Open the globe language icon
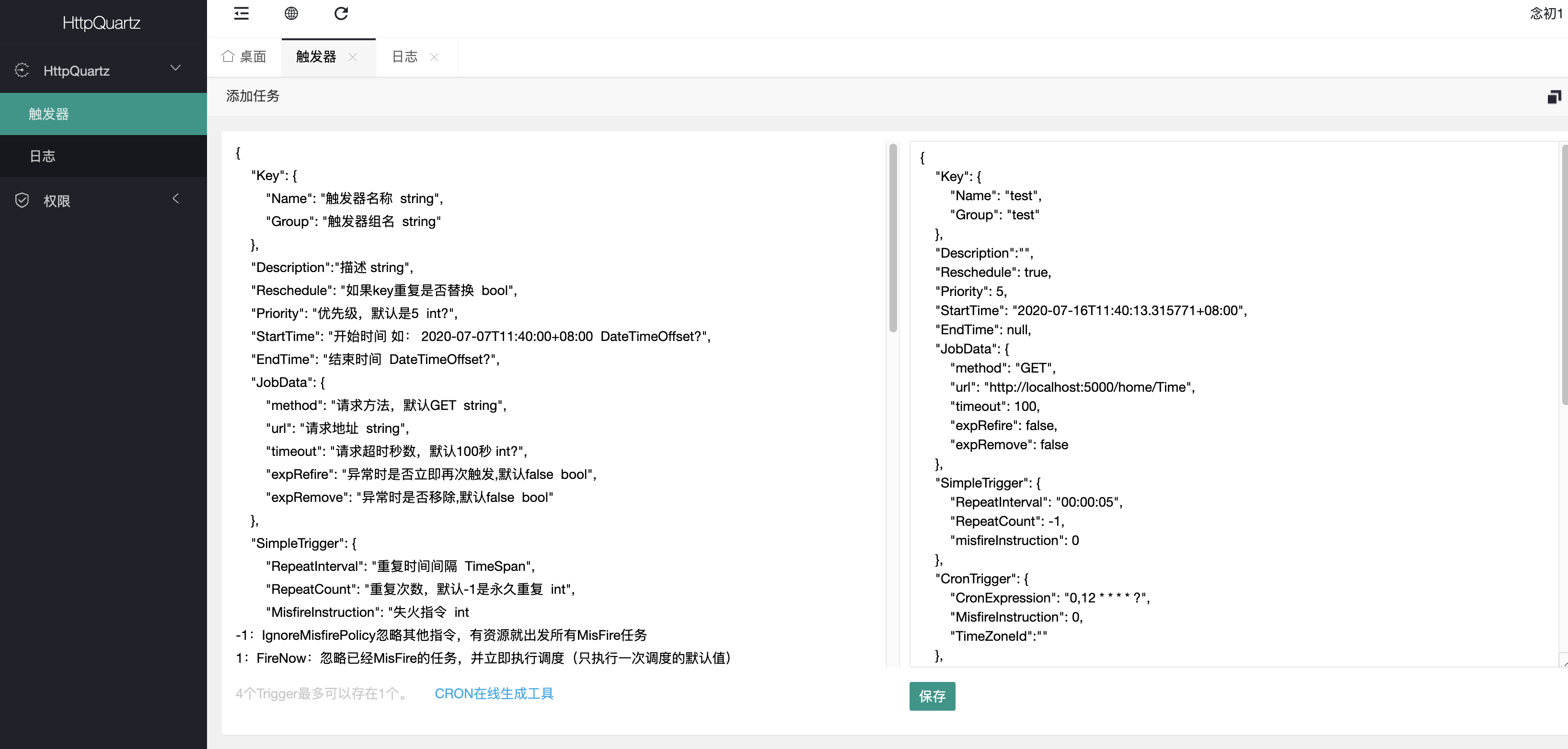Viewport: 1568px width, 749px height. pos(291,13)
